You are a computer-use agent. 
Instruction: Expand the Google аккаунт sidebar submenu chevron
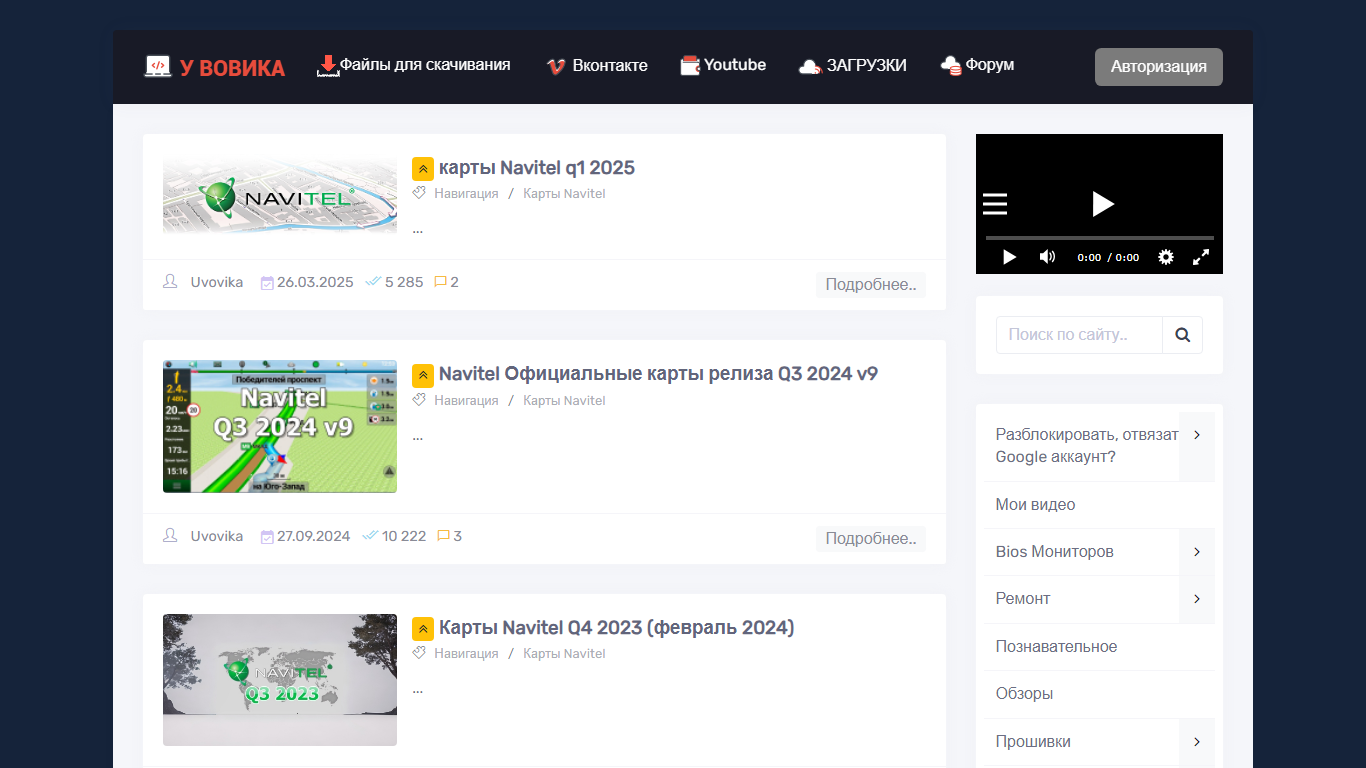pos(1197,446)
